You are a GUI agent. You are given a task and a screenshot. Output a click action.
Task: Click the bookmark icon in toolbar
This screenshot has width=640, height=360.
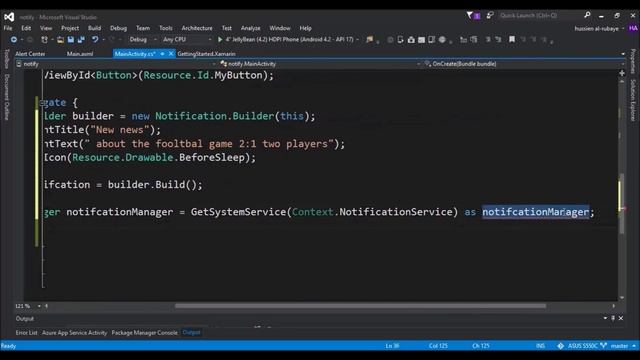pos(512,40)
